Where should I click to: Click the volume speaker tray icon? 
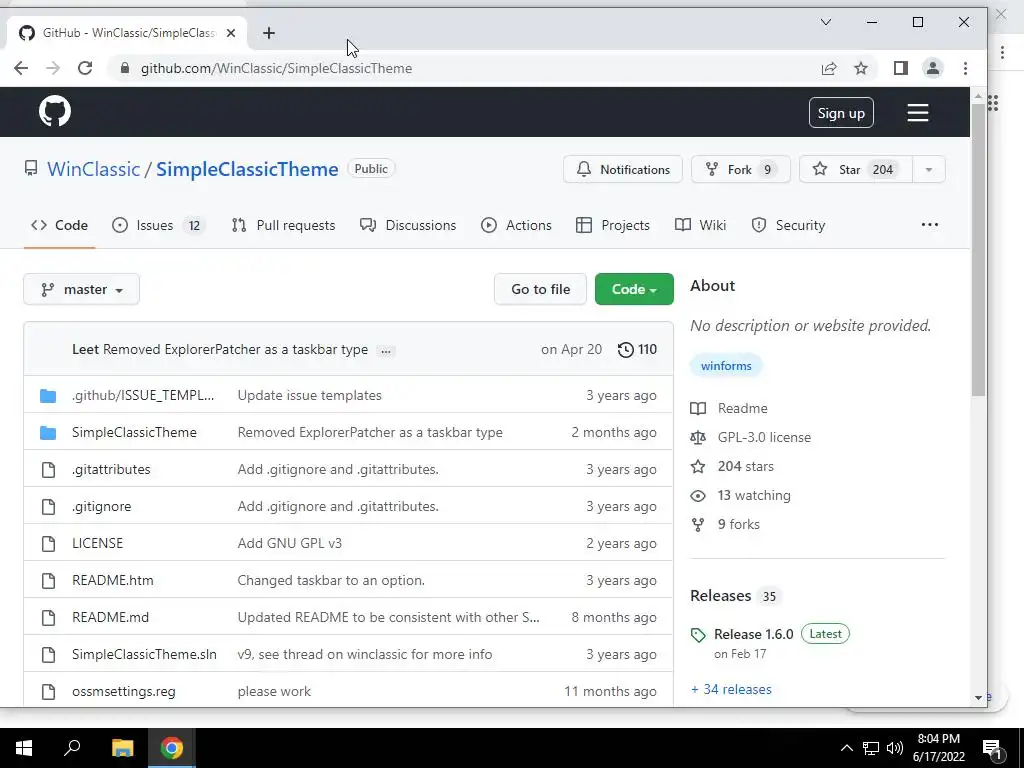[x=895, y=748]
